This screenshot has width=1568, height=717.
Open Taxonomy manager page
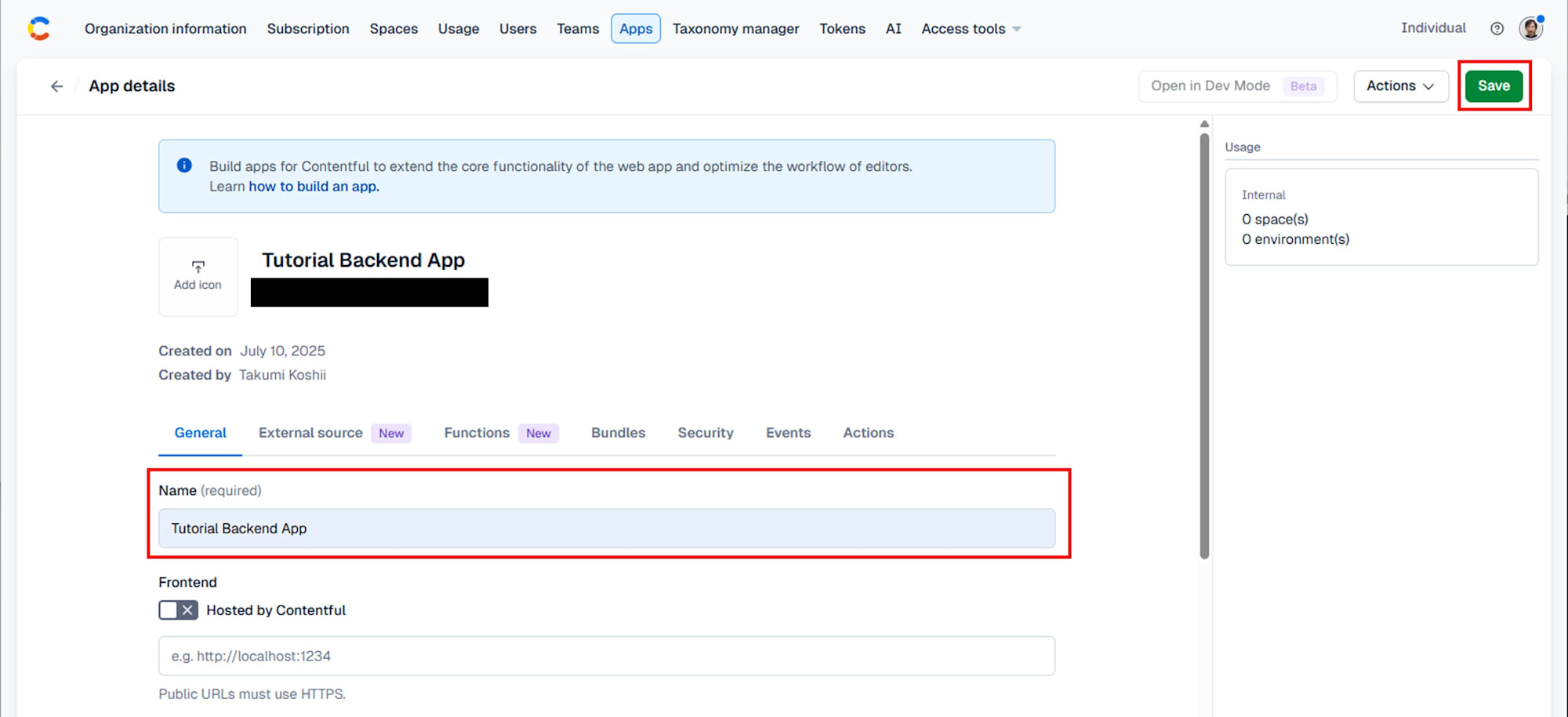(x=735, y=29)
